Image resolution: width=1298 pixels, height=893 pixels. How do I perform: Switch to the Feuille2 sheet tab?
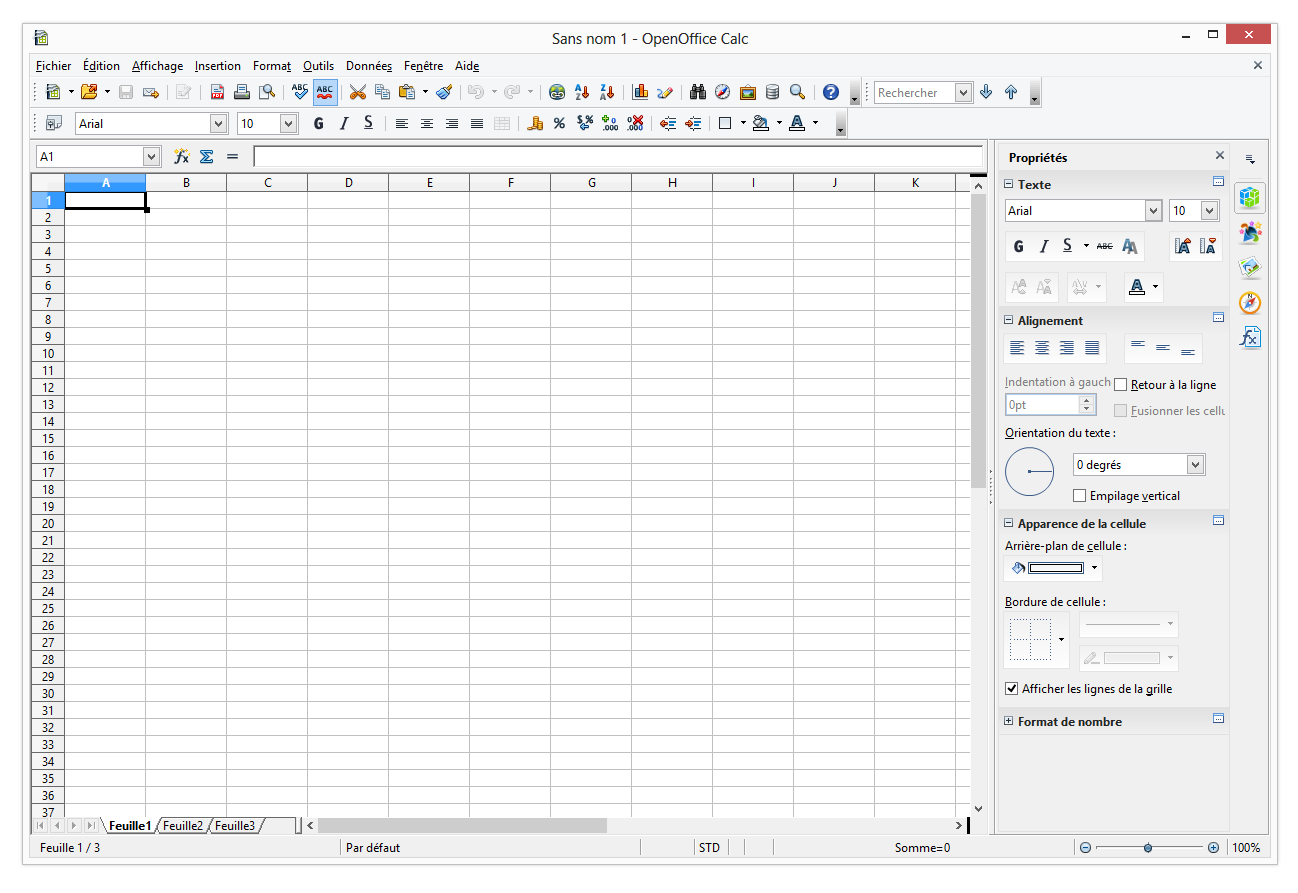pos(183,825)
